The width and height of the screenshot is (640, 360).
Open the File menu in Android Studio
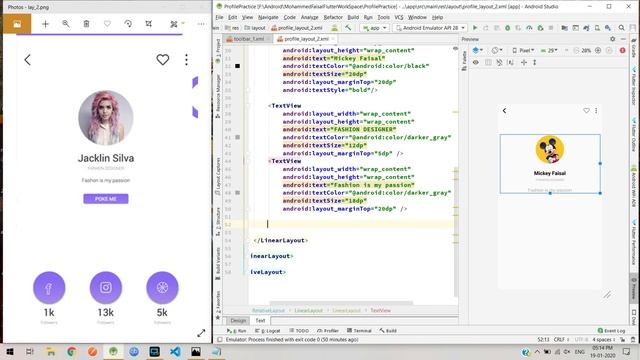219,17
